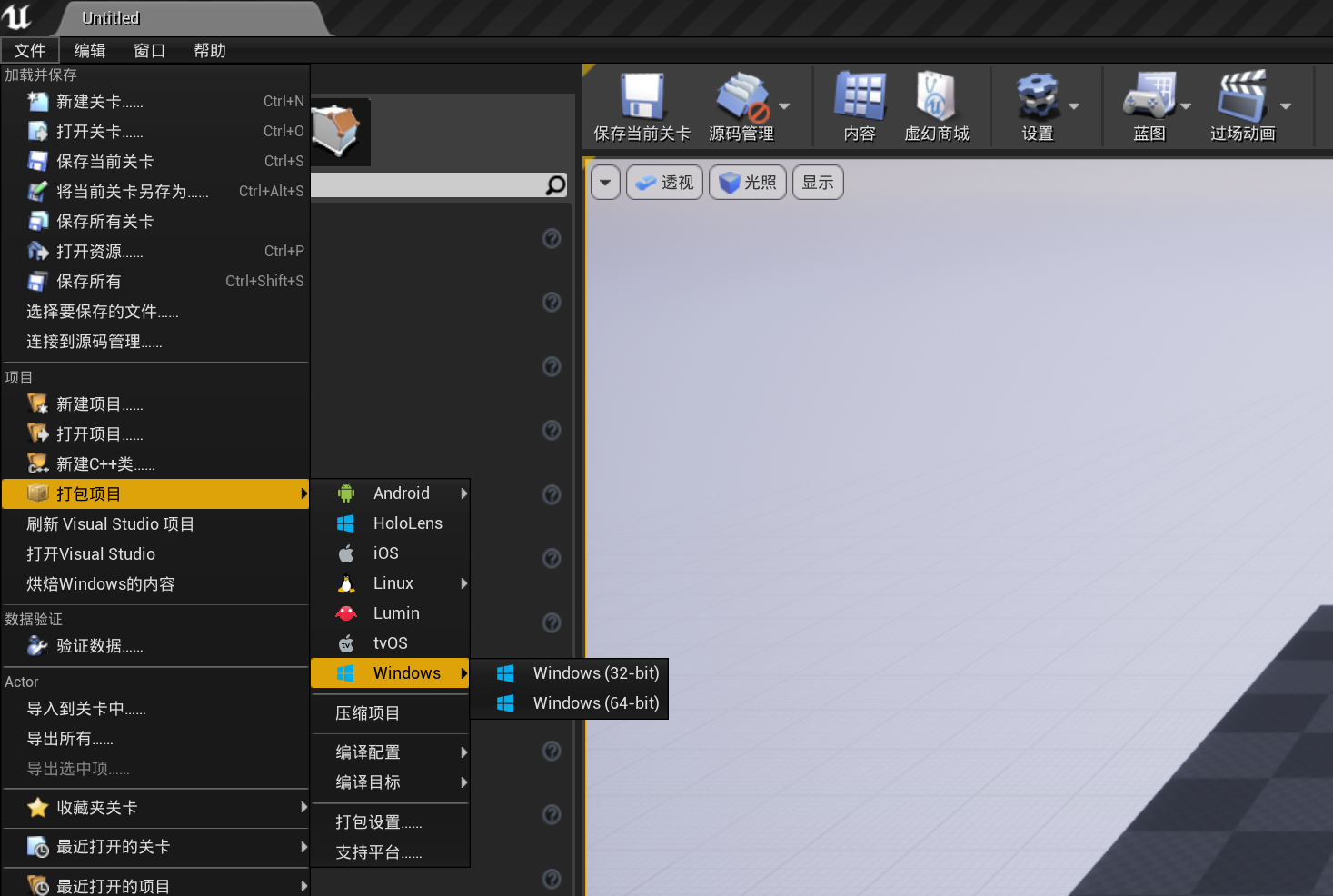Choose Windows (32-bit) target
The height and width of the screenshot is (896, 1333).
click(x=569, y=673)
